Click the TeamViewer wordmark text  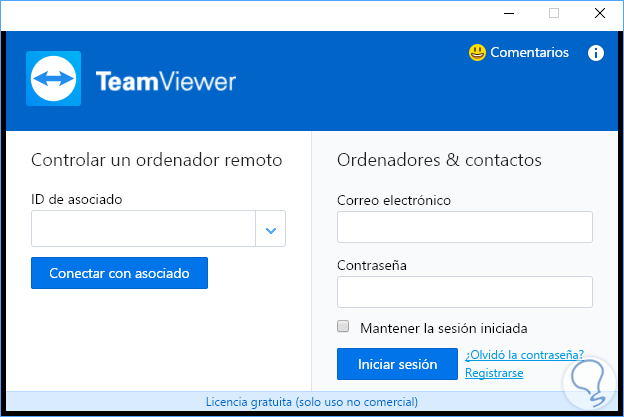pos(166,82)
